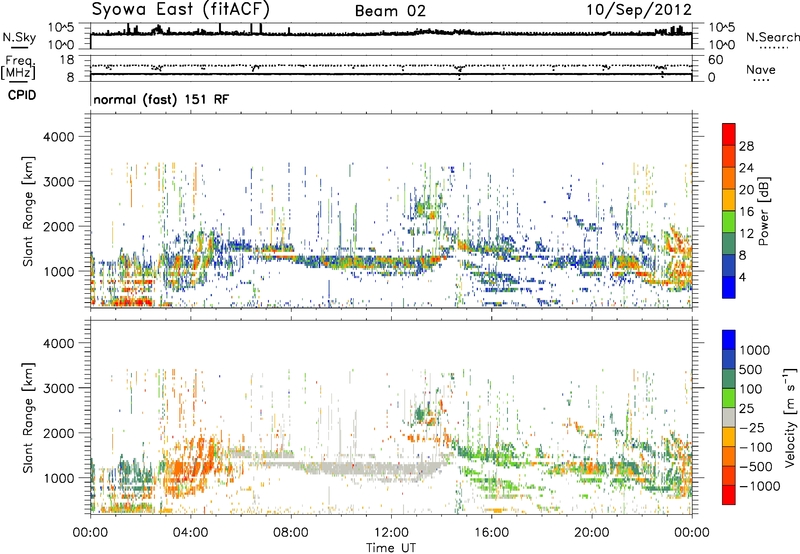
Task: Select the "N.Sky" noise label
Action: 19,37
